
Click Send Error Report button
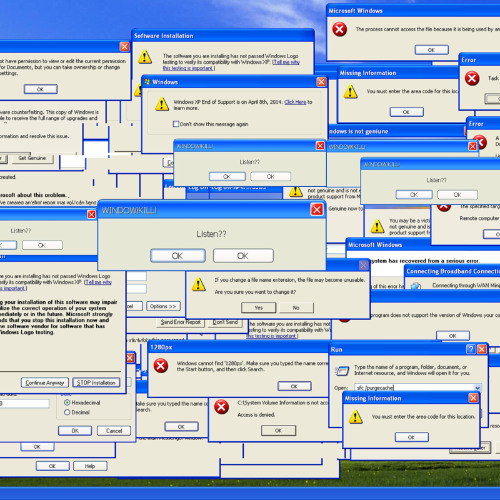180,322
